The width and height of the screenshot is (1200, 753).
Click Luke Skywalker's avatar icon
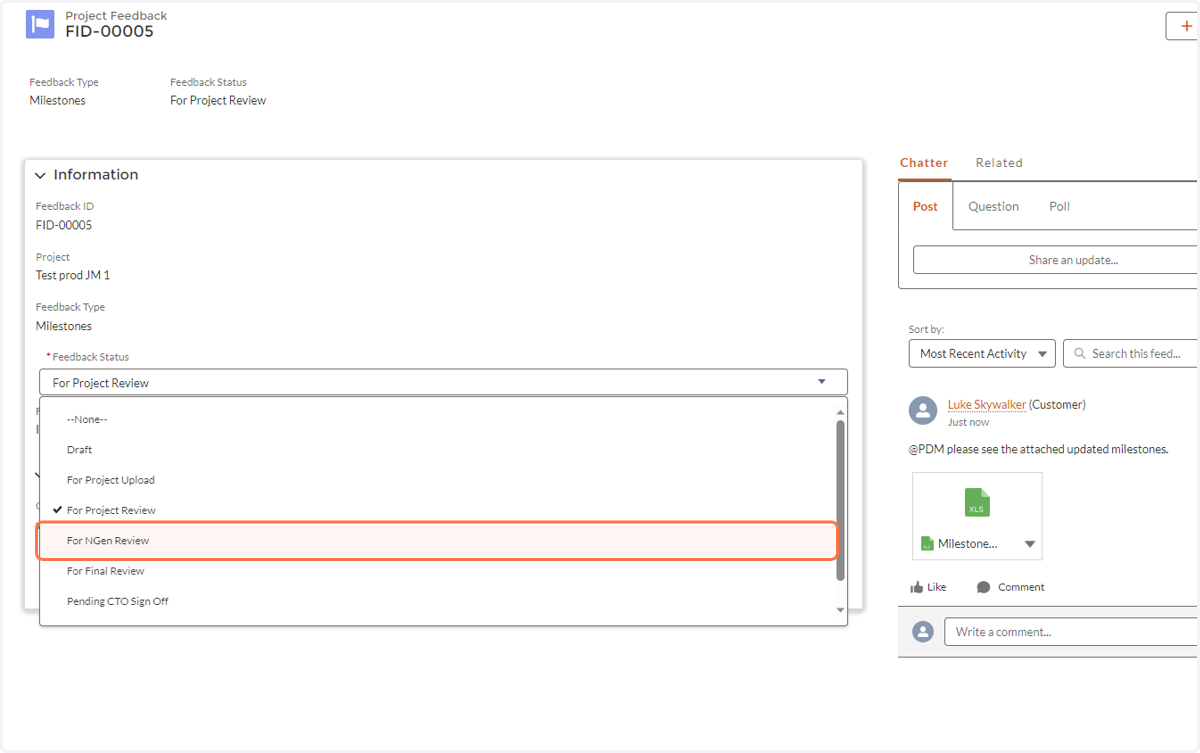point(923,411)
